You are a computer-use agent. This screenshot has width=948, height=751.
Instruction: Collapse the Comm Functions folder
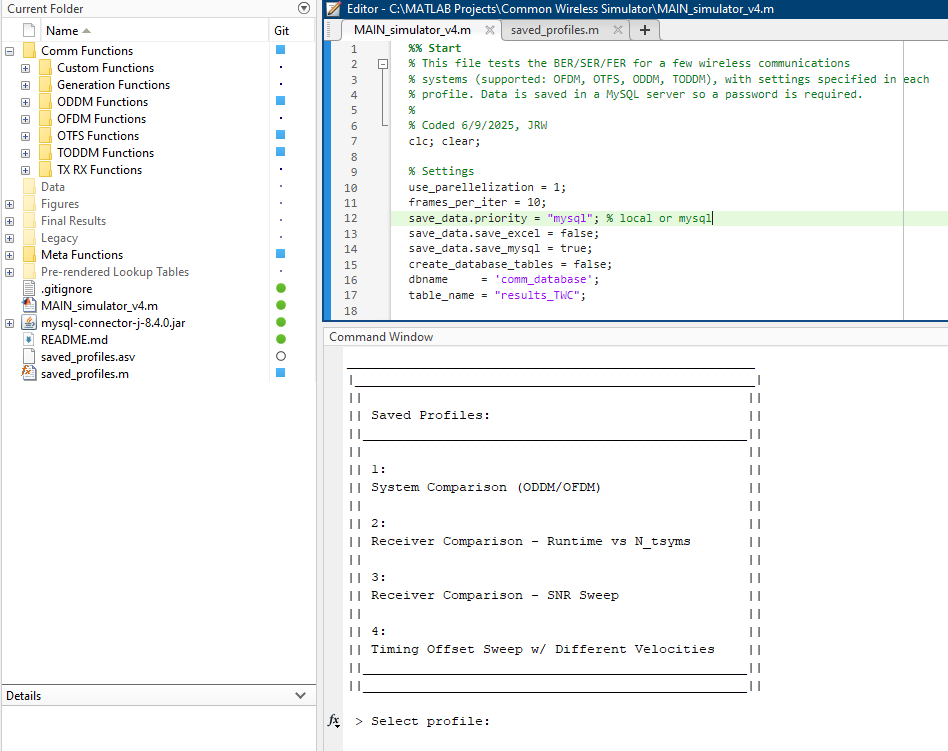[x=10, y=51]
